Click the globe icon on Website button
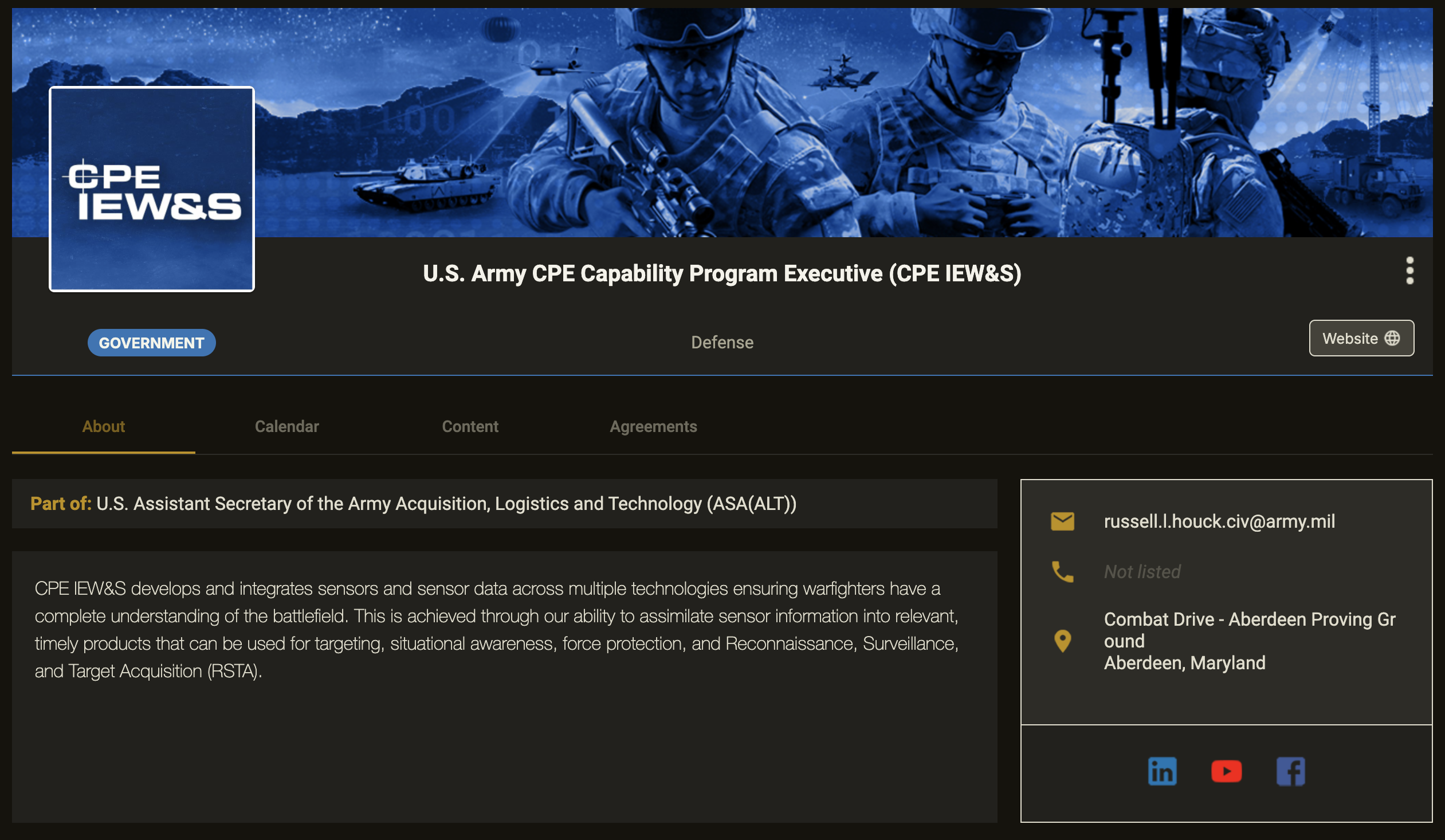The image size is (1445, 840). pyautogui.click(x=1392, y=338)
